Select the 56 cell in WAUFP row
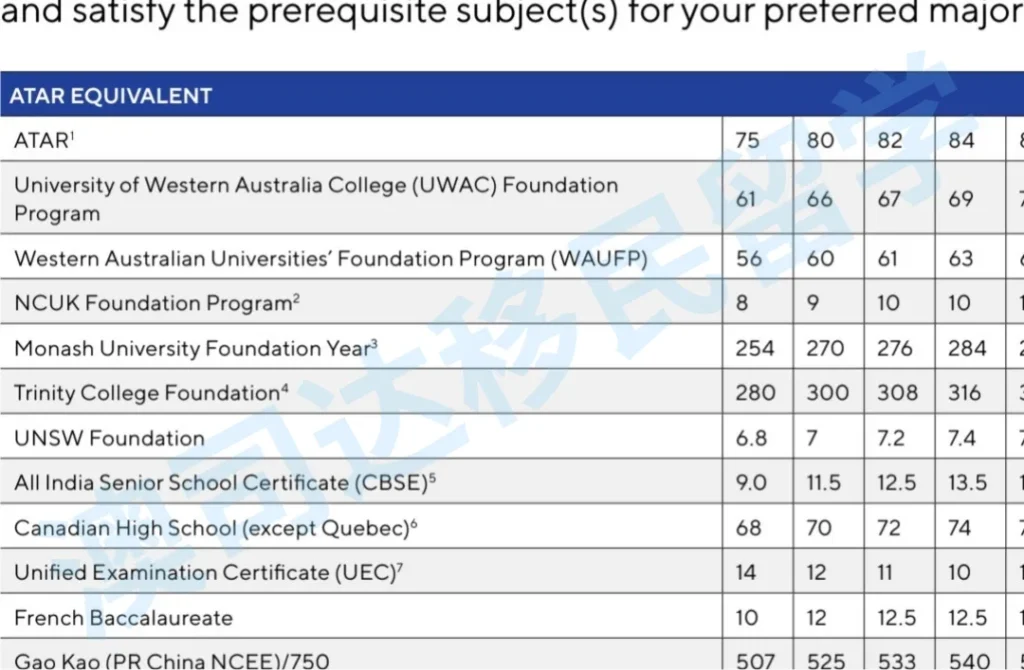 click(x=748, y=259)
